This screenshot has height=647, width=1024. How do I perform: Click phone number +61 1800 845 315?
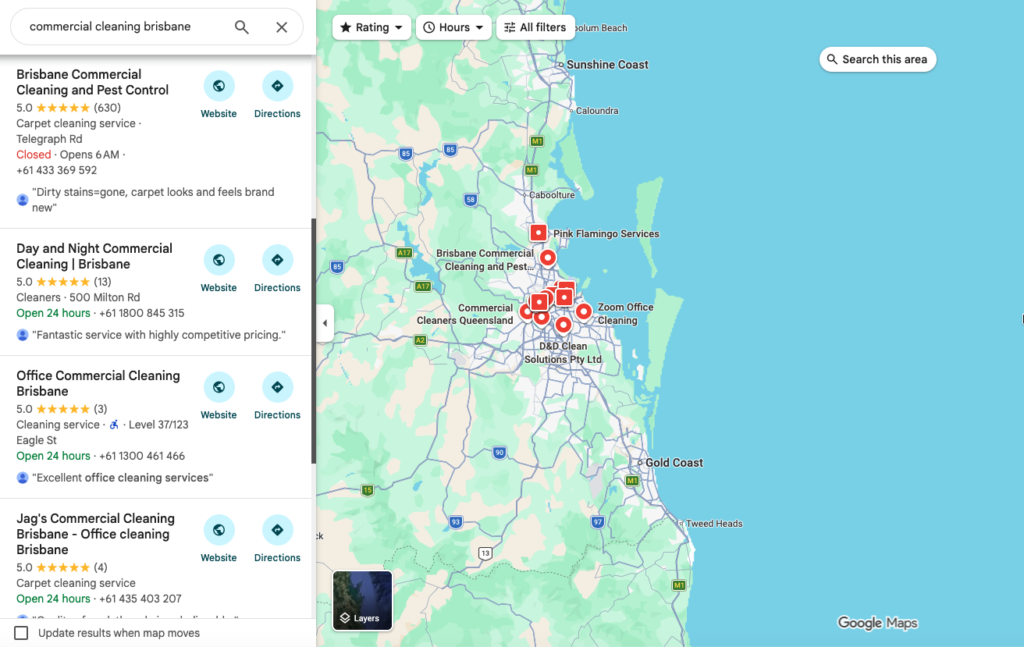(142, 313)
